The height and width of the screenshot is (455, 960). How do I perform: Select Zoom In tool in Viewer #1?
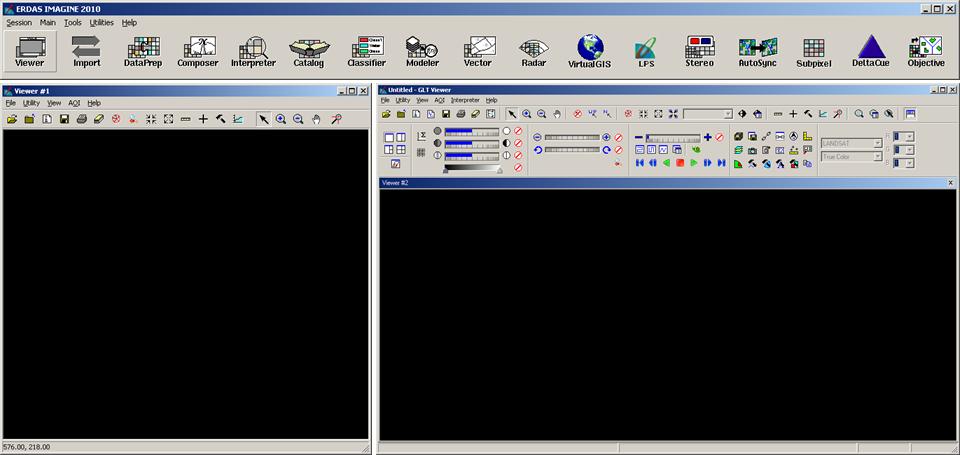280,119
